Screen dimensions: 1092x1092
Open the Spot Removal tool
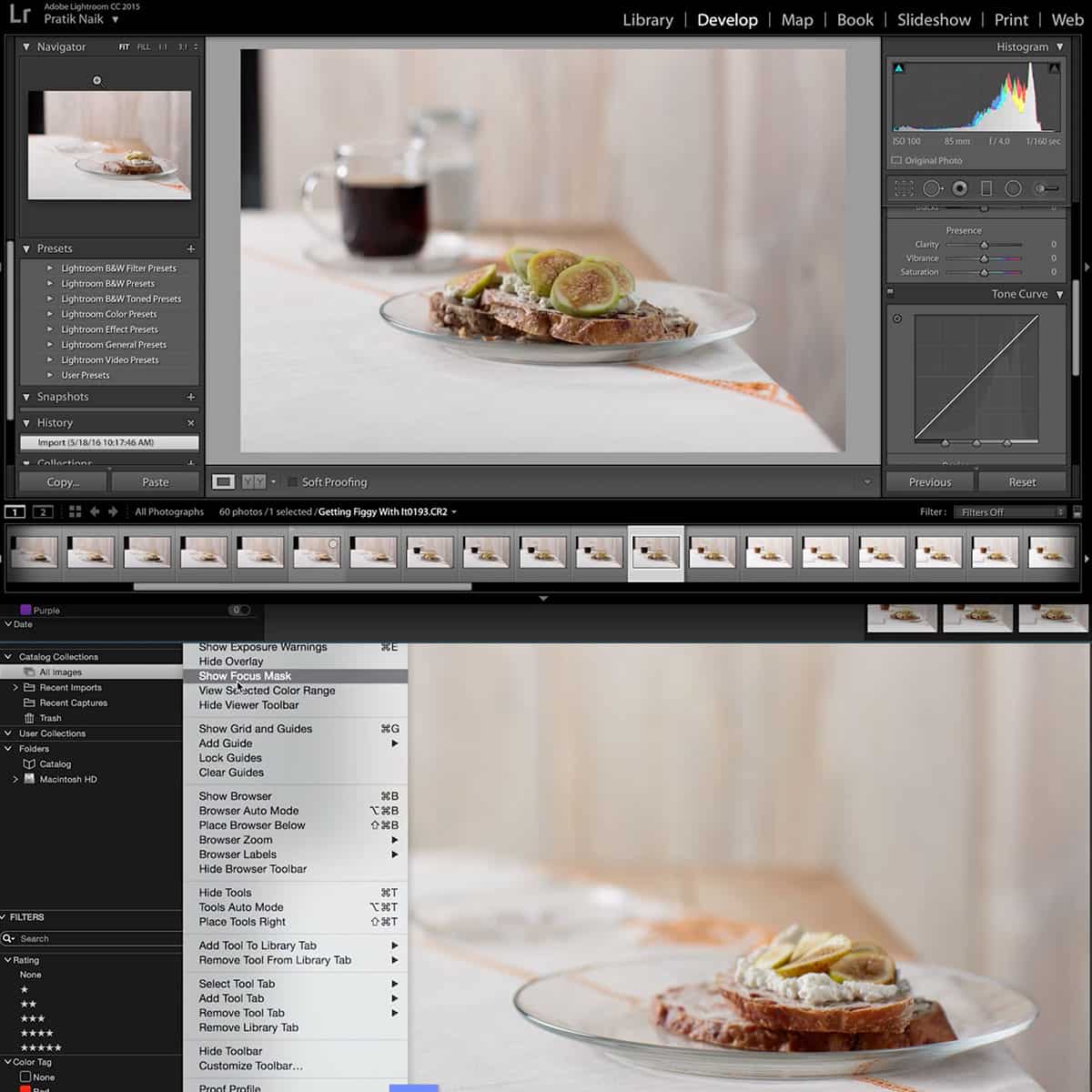pyautogui.click(x=933, y=188)
